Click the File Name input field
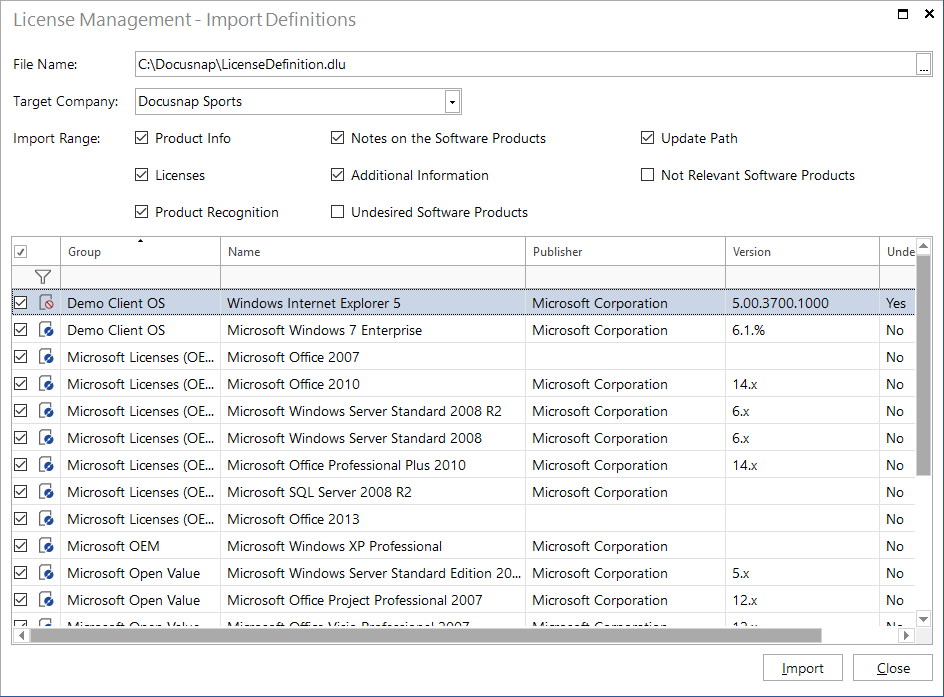The height and width of the screenshot is (697, 944). 525,64
